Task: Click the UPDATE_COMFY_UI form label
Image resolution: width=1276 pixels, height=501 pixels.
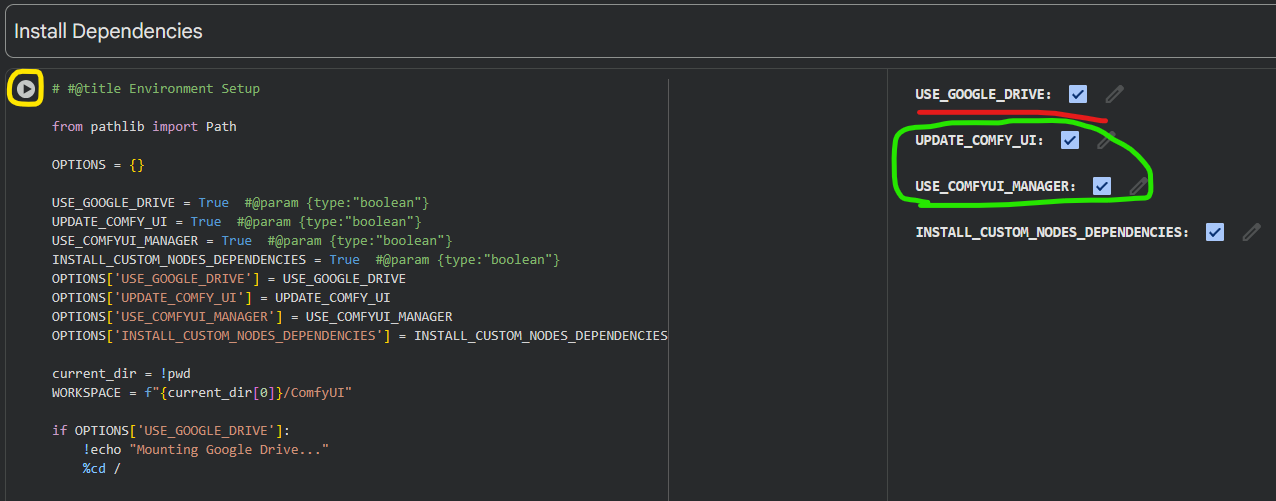Action: 979,141
